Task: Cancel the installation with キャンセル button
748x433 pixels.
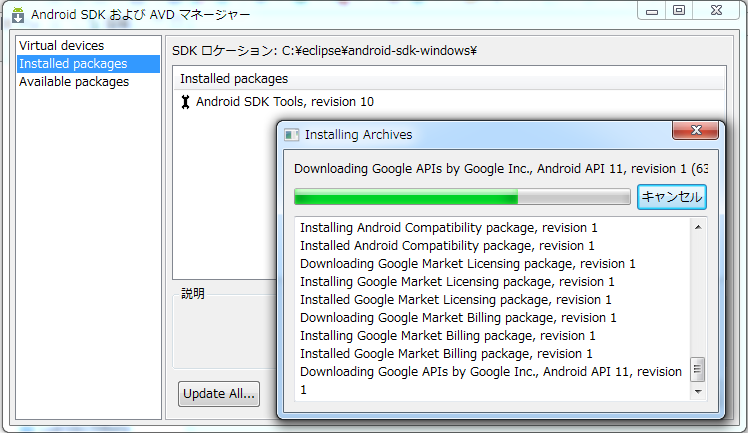Action: coord(672,197)
